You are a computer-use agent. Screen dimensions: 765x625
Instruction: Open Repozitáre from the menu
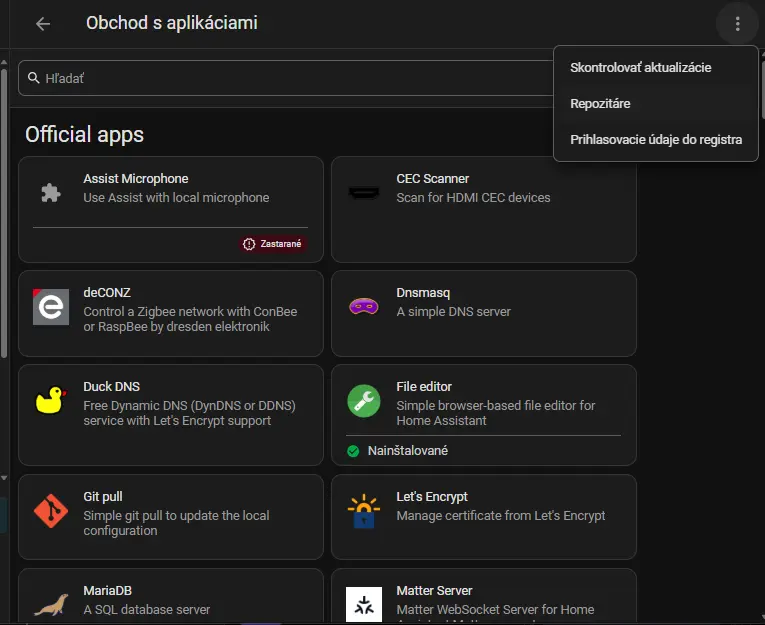point(656,103)
